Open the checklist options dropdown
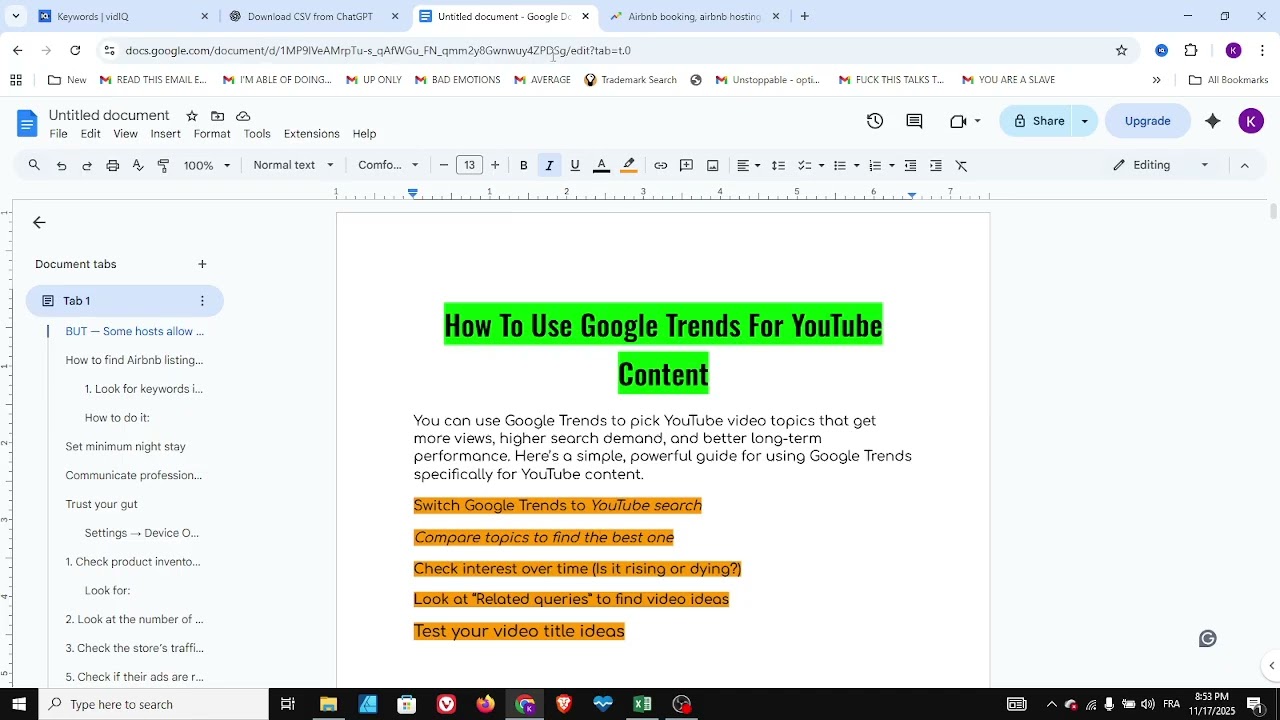This screenshot has height=720, width=1280. coord(811,165)
